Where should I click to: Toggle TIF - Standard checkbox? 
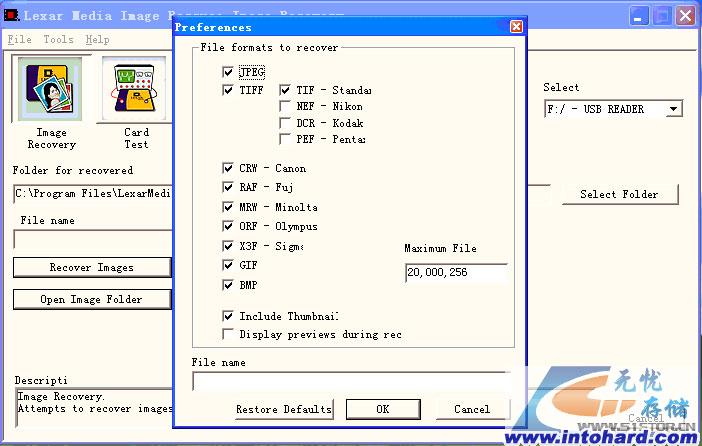click(285, 90)
